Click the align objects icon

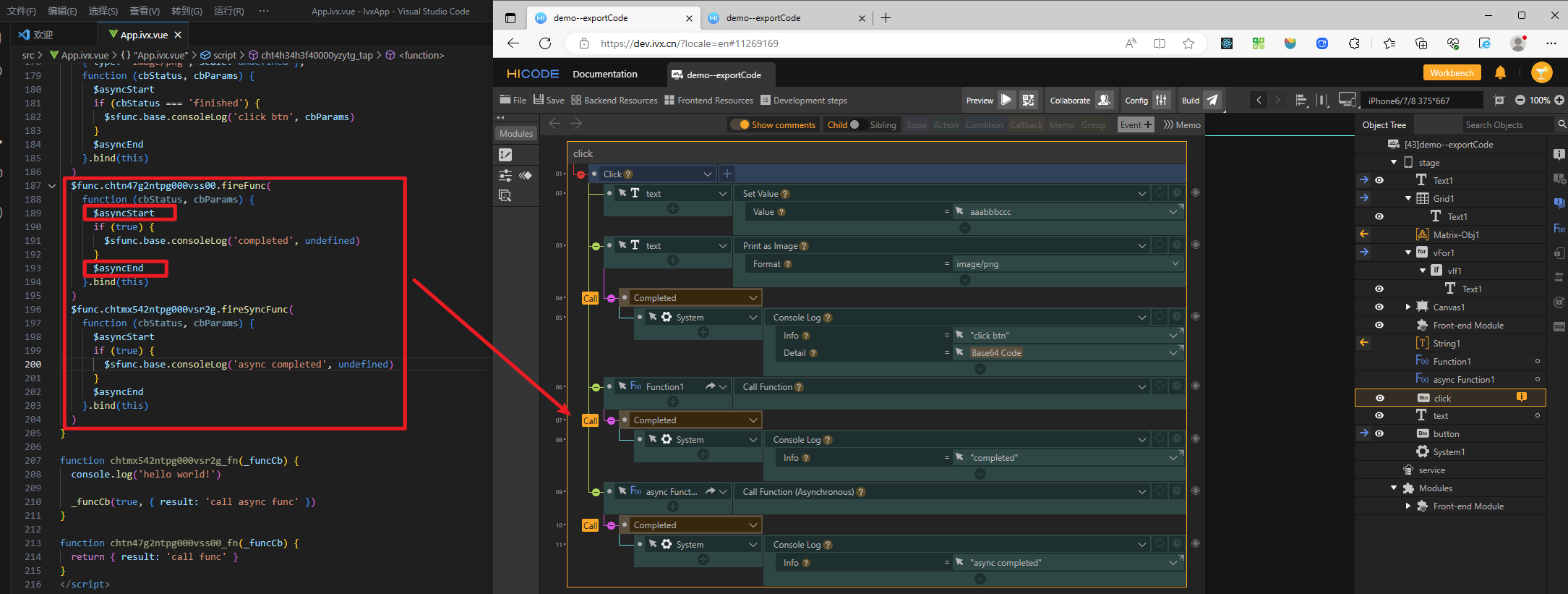(1301, 100)
